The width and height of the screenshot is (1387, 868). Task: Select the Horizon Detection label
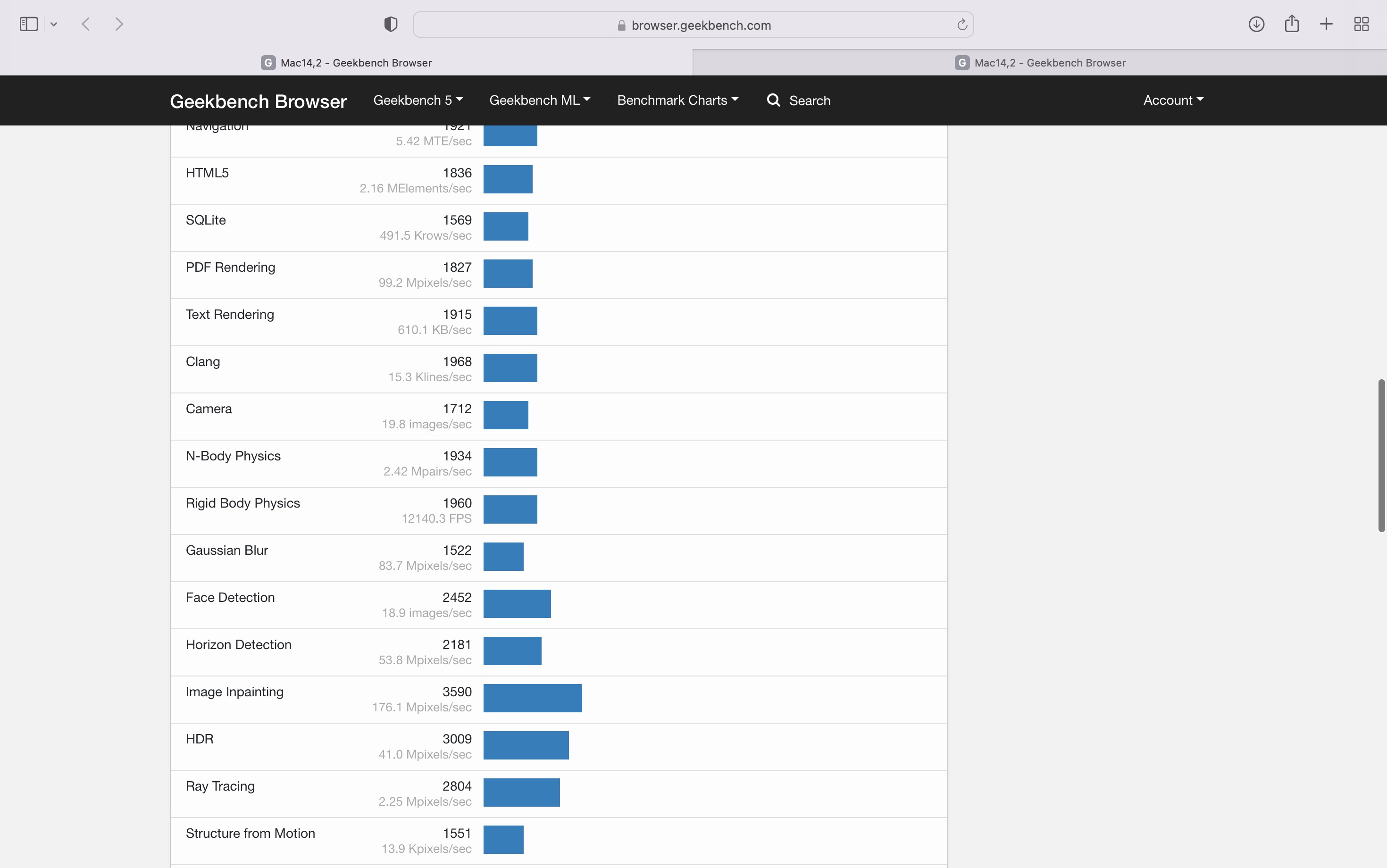click(x=238, y=645)
